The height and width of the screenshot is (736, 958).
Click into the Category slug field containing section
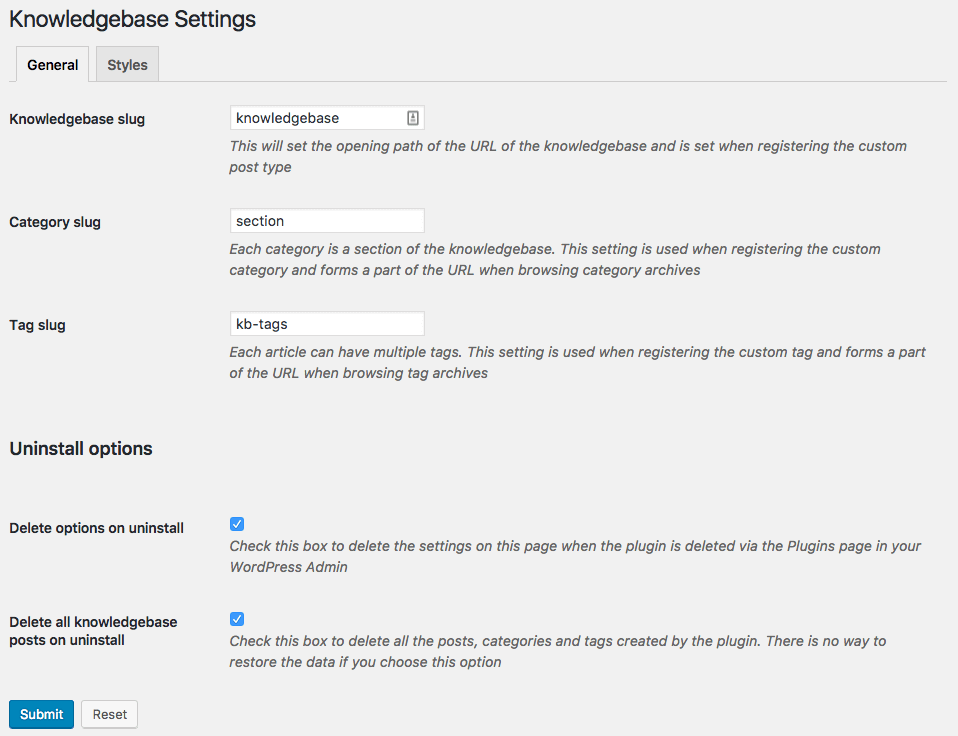click(327, 220)
